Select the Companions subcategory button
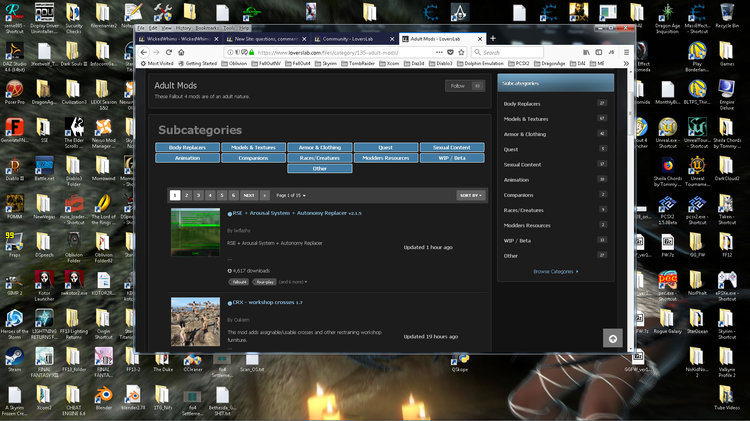 [x=253, y=158]
